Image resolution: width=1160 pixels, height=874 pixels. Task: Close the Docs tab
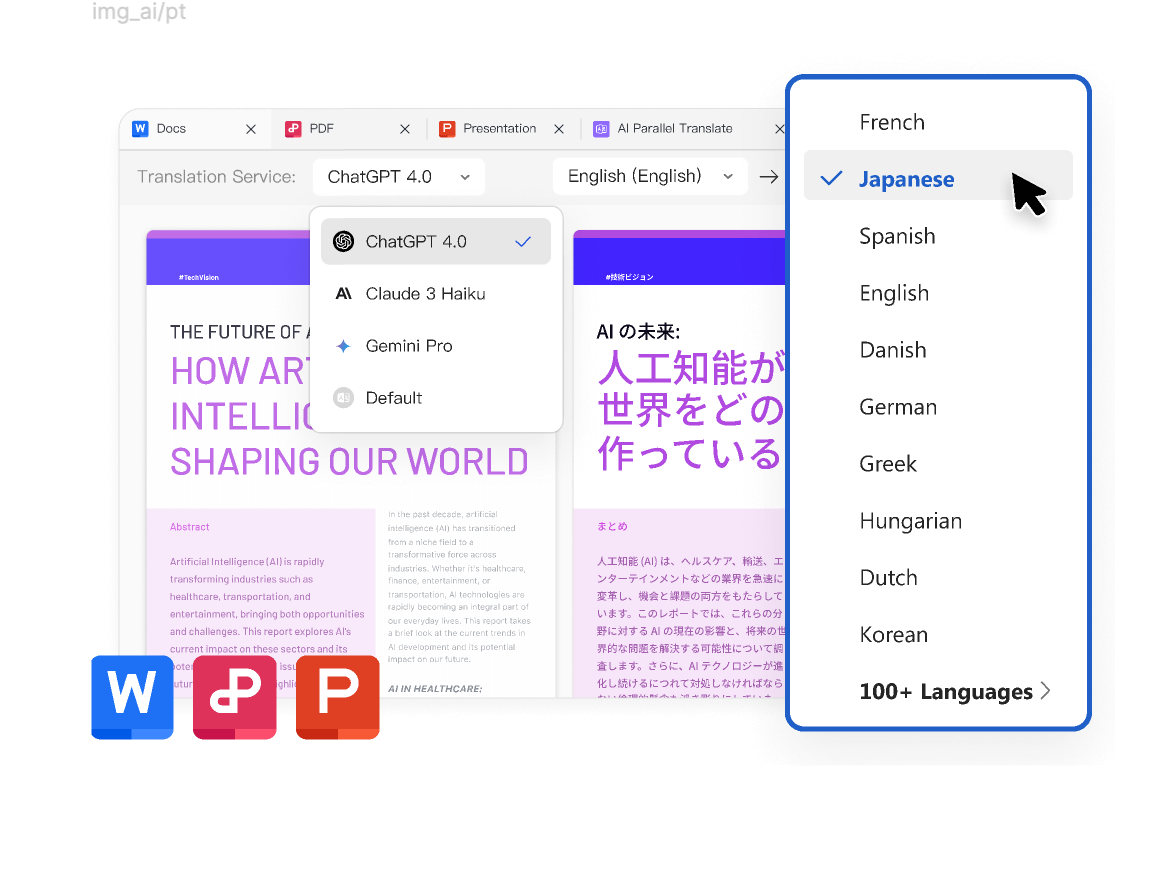click(x=251, y=129)
